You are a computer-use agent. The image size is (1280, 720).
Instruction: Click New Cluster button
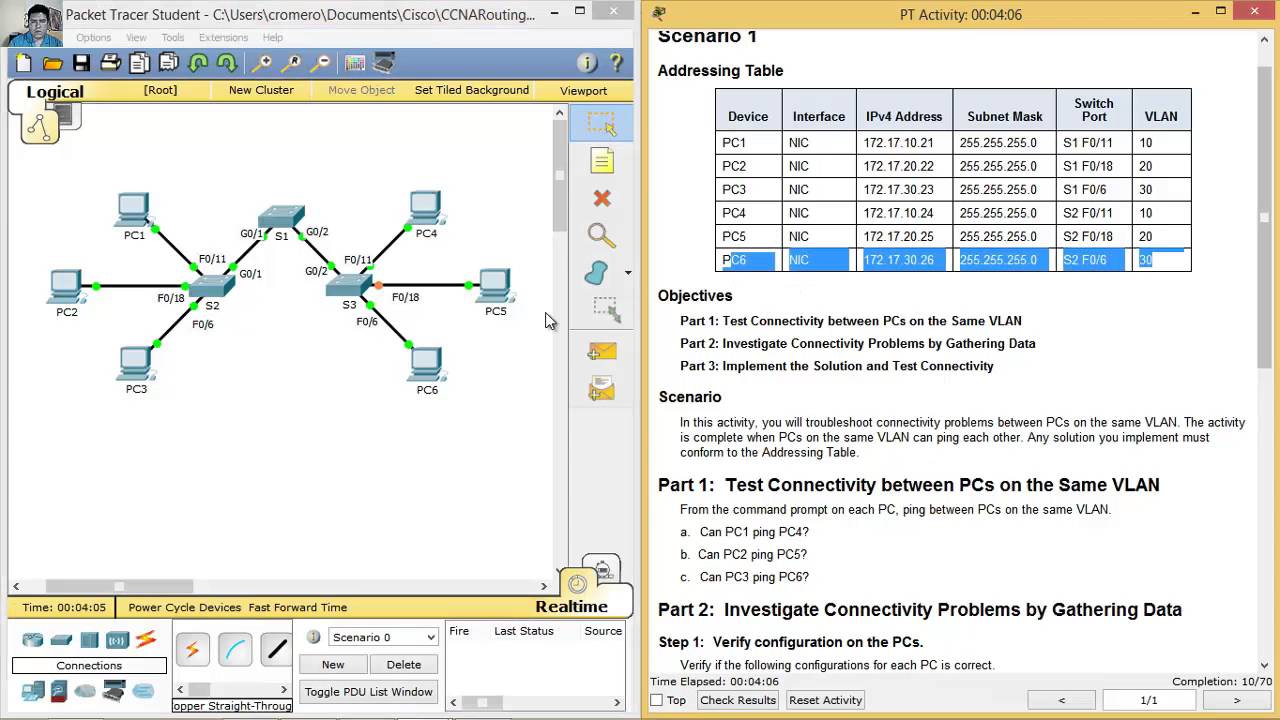click(x=261, y=90)
